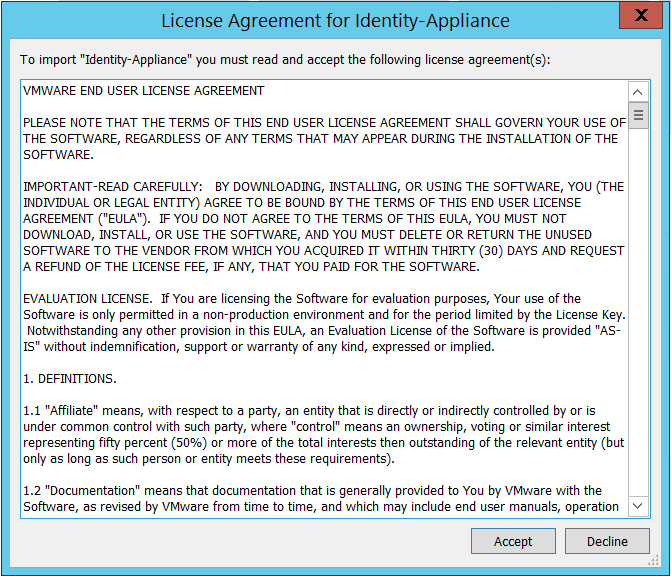Click the 'PLEASE NOTE THAT THE TERMS' line
The width and height of the screenshot is (671, 576).
[324, 123]
